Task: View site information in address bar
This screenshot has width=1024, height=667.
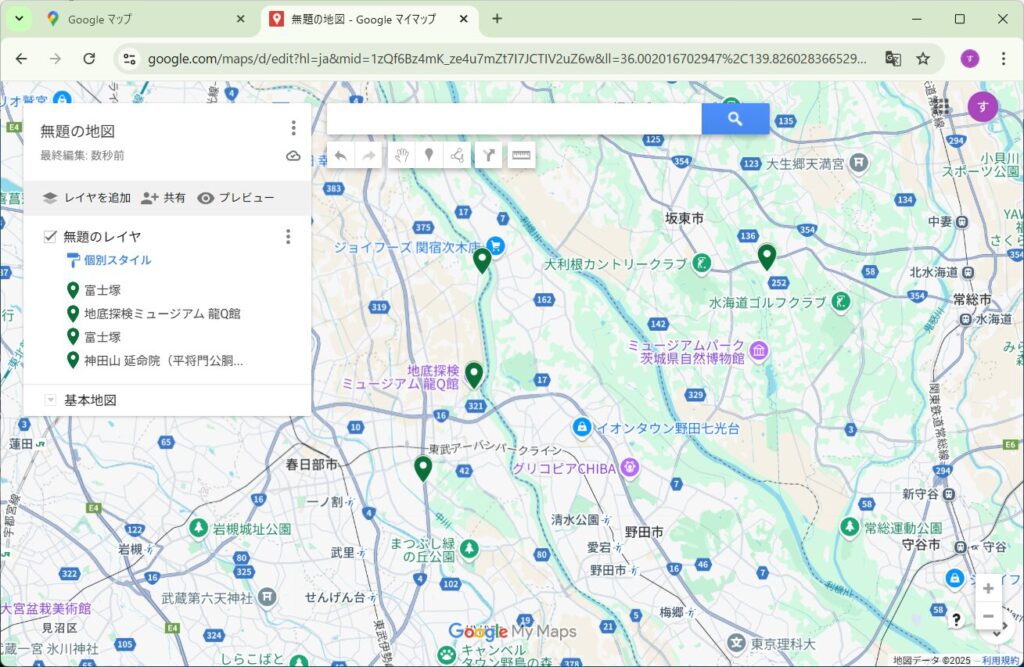Action: [x=129, y=59]
